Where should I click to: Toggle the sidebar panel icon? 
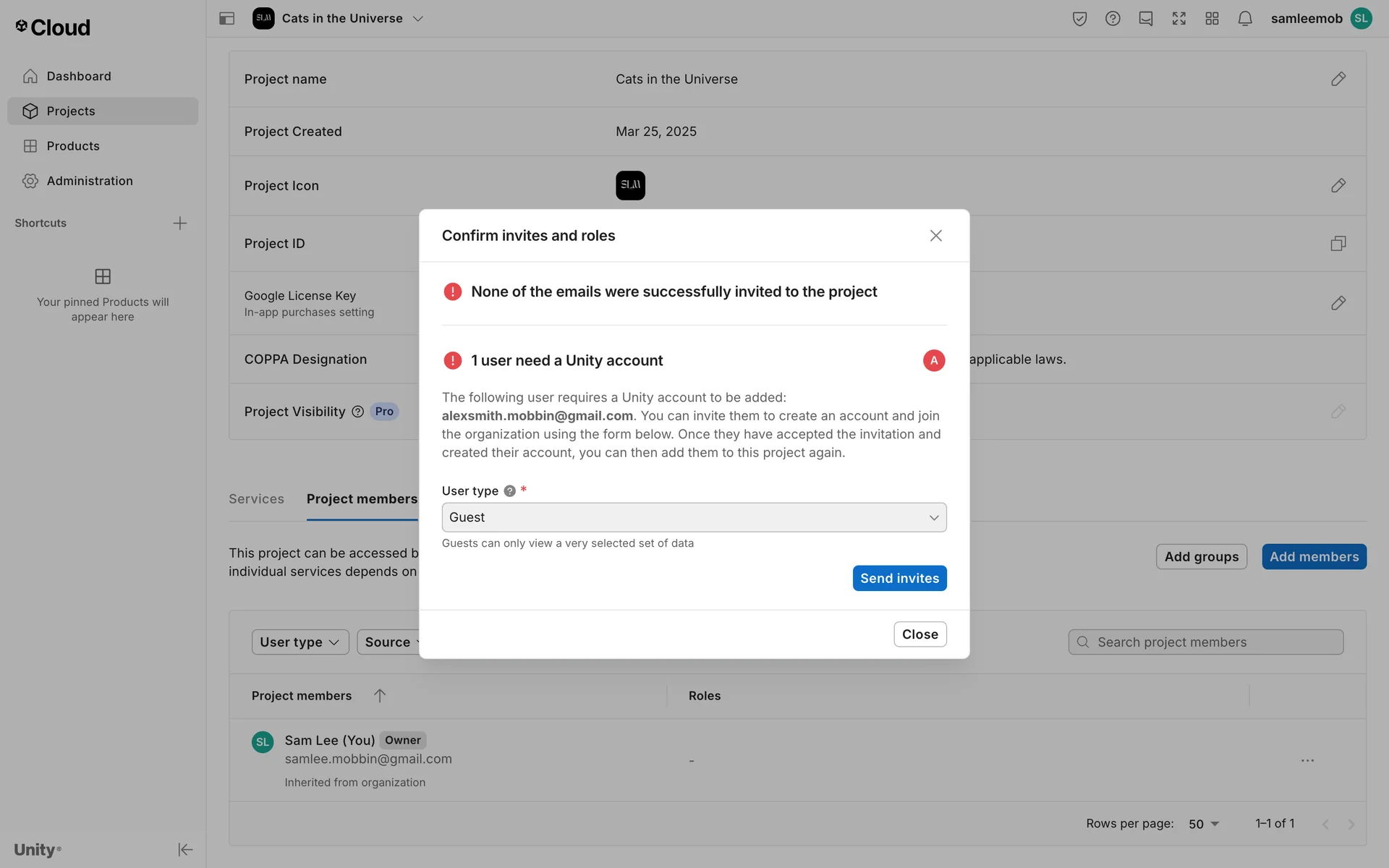click(x=226, y=19)
